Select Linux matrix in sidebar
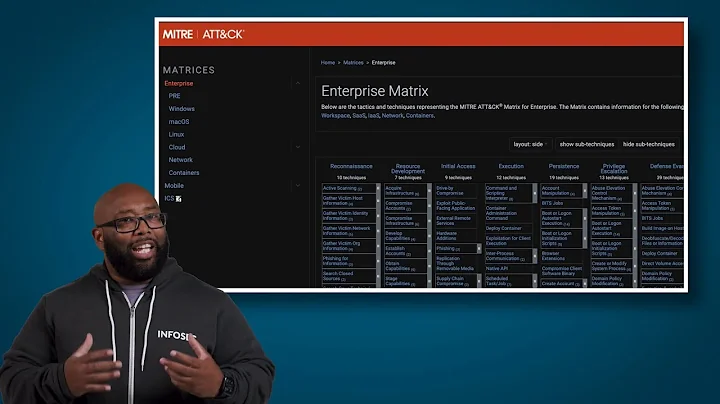This screenshot has width=720, height=404. coord(176,135)
